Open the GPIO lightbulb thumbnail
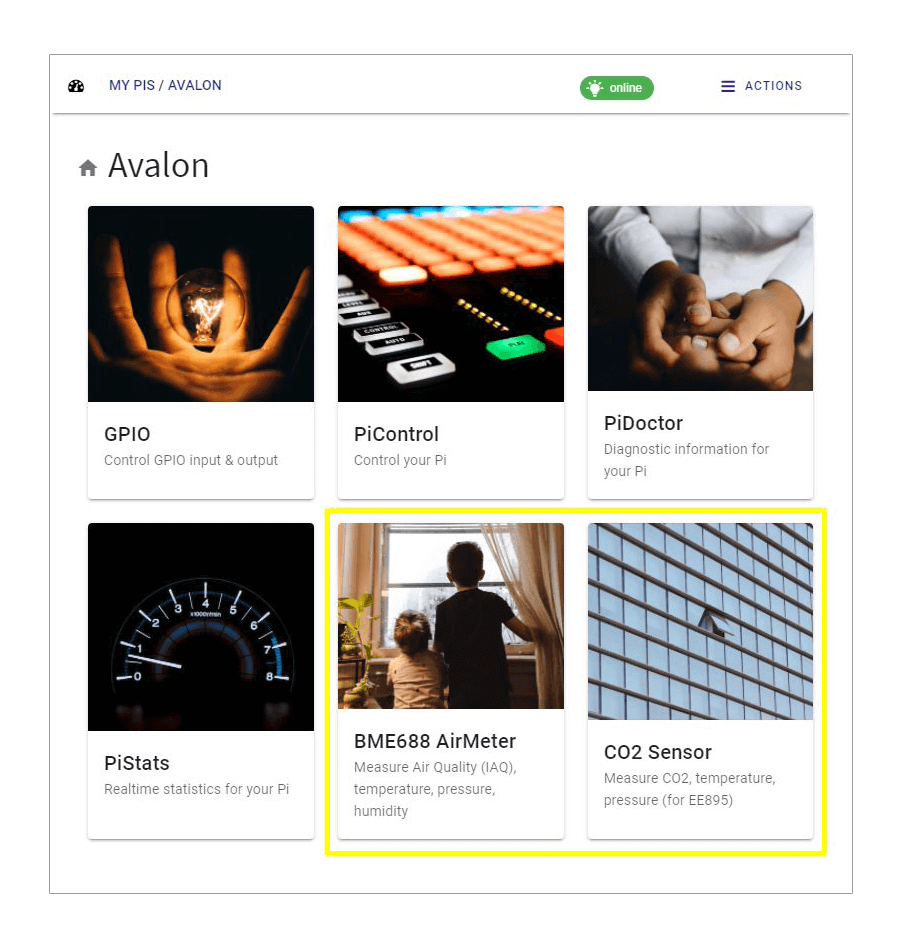The height and width of the screenshot is (950, 900). (201, 304)
